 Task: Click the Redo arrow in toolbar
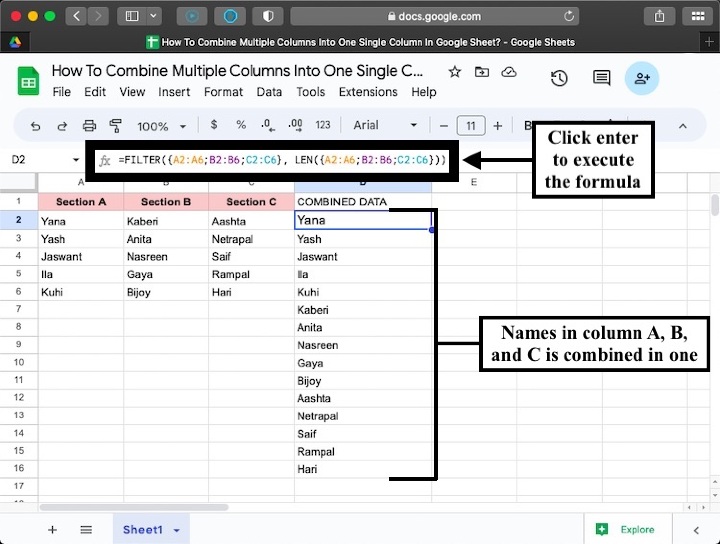coord(62,126)
